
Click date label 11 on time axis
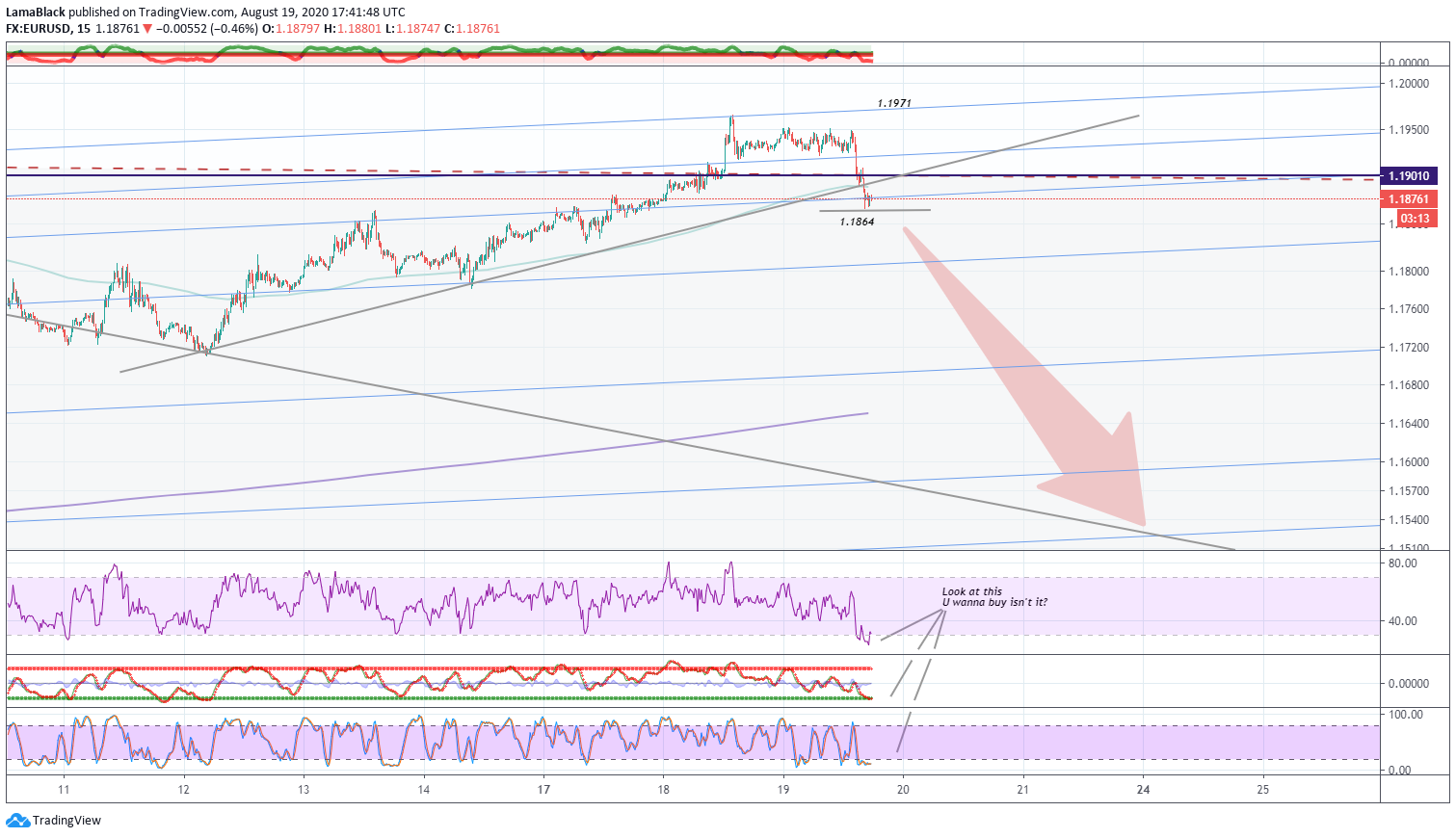(64, 790)
